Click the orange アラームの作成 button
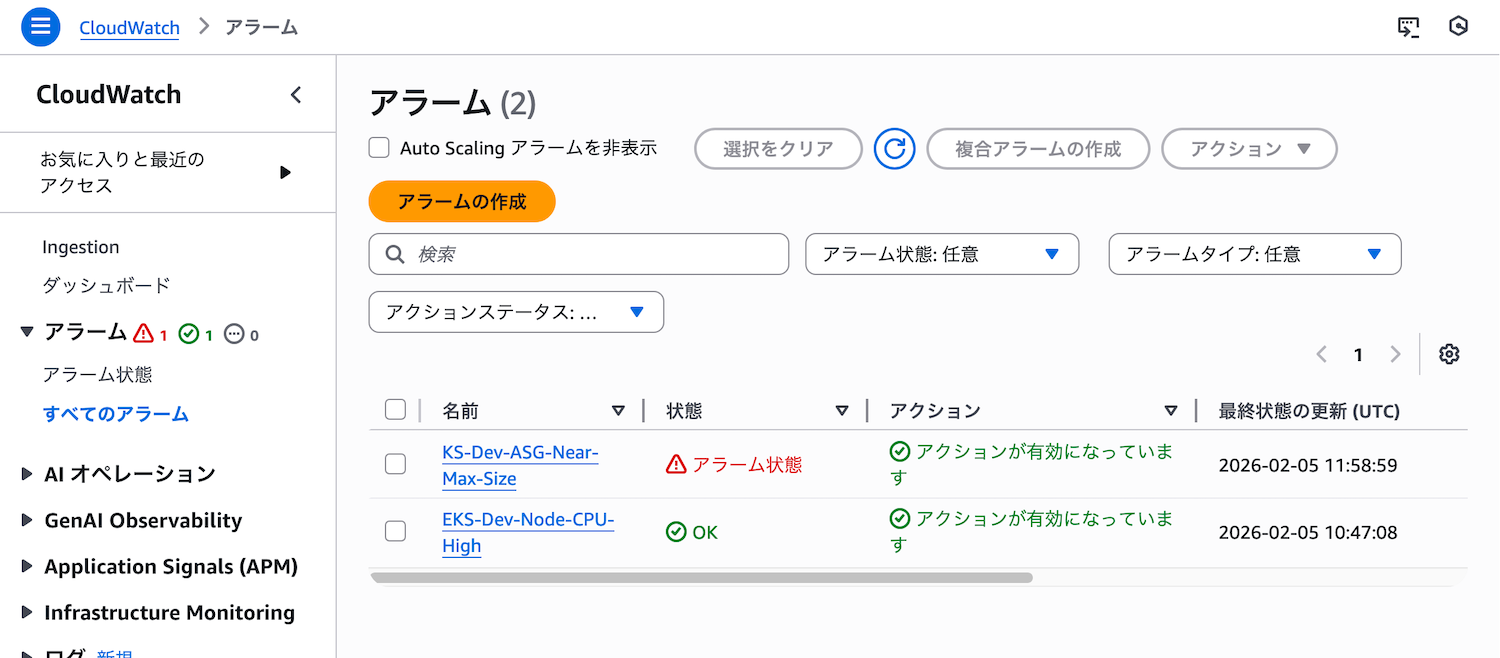The image size is (1500, 658). click(x=461, y=201)
